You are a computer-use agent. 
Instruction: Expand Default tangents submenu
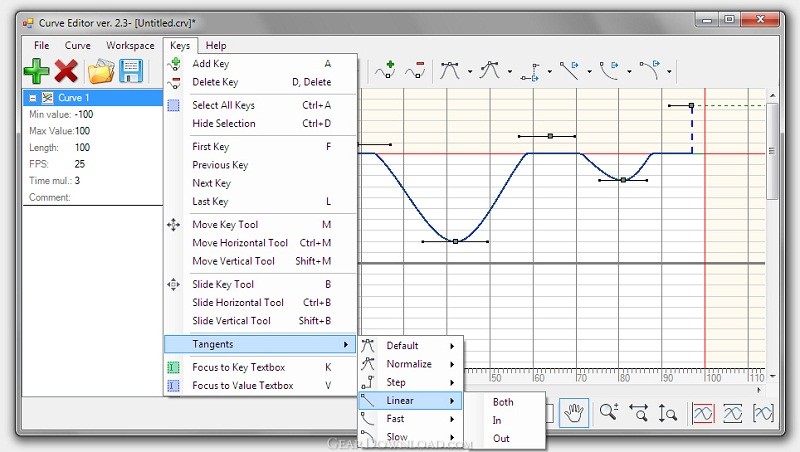(411, 346)
